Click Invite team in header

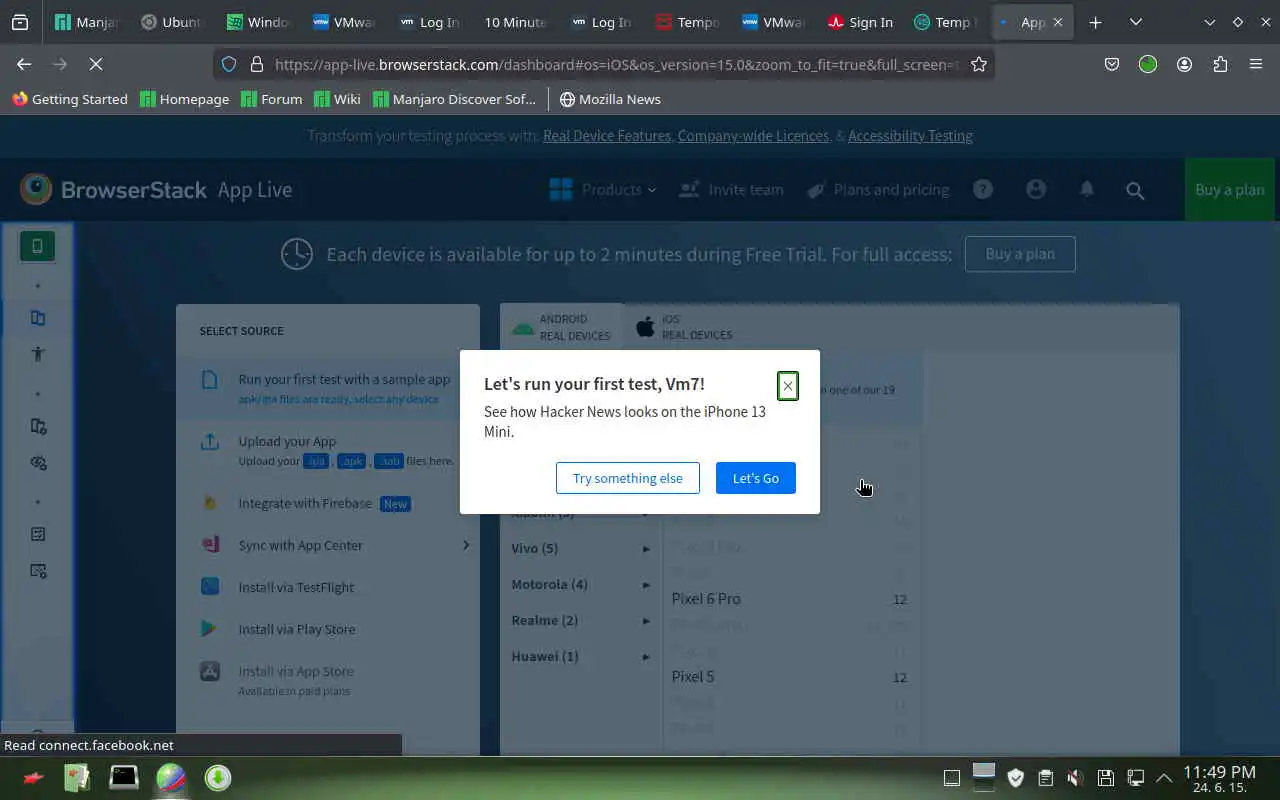coord(731,189)
